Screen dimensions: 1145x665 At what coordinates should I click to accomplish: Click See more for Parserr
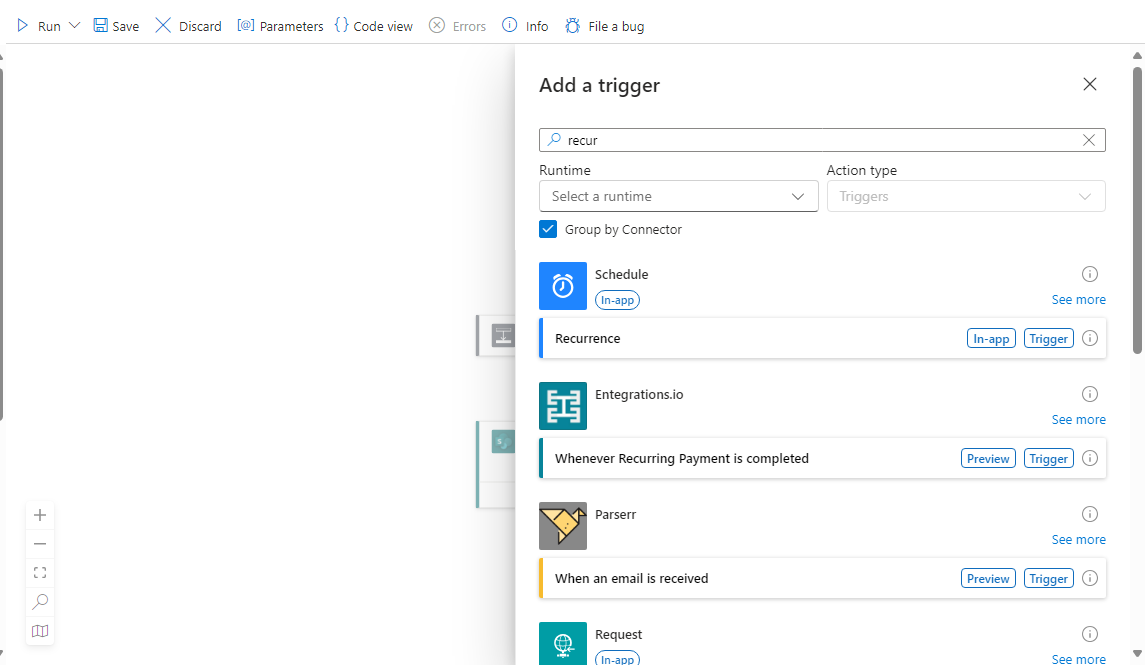(x=1079, y=539)
